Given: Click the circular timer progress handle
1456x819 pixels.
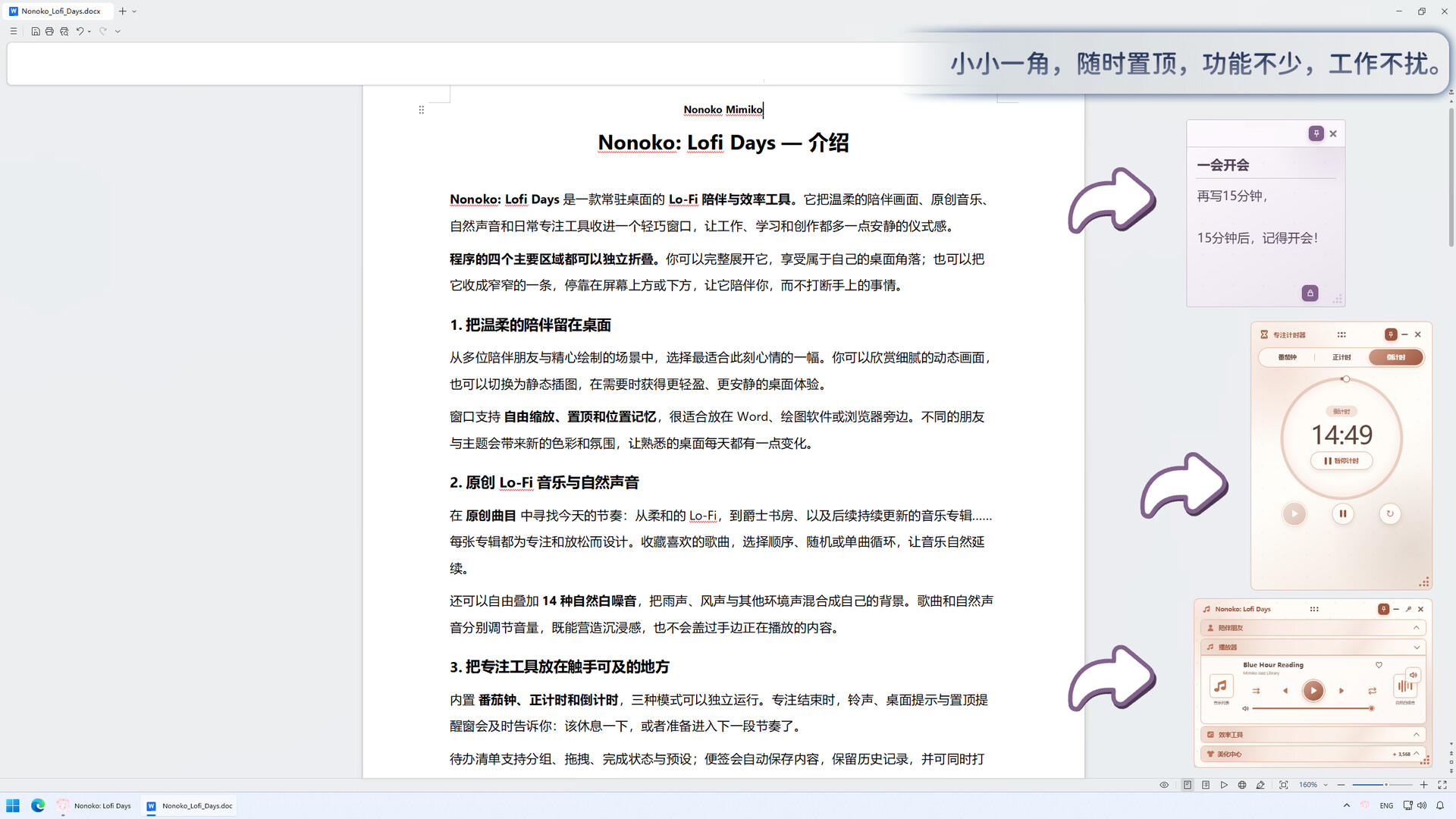Looking at the screenshot, I should (x=1345, y=379).
